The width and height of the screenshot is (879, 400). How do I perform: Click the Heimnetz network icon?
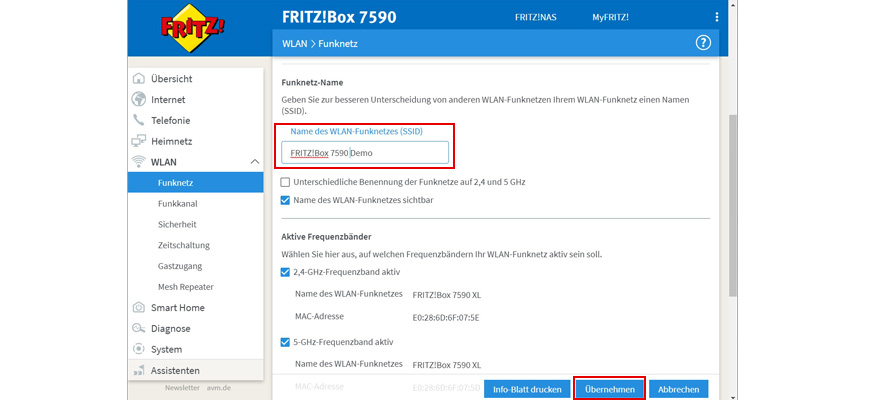pyautogui.click(x=139, y=141)
